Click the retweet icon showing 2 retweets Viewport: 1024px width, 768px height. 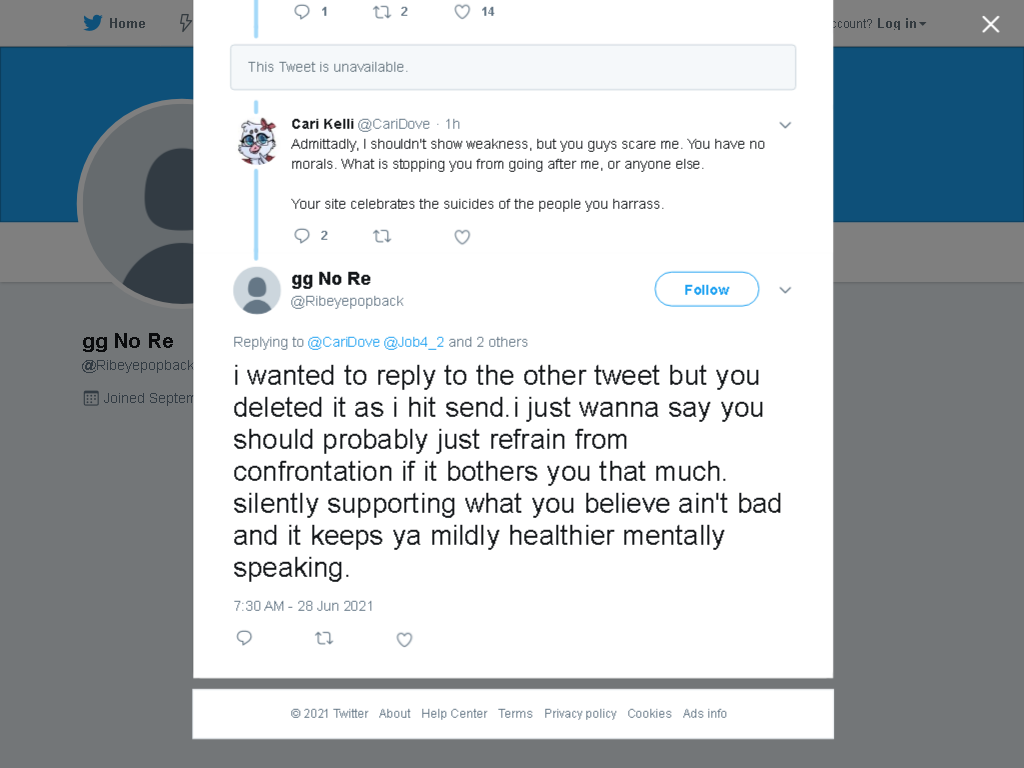pos(382,12)
